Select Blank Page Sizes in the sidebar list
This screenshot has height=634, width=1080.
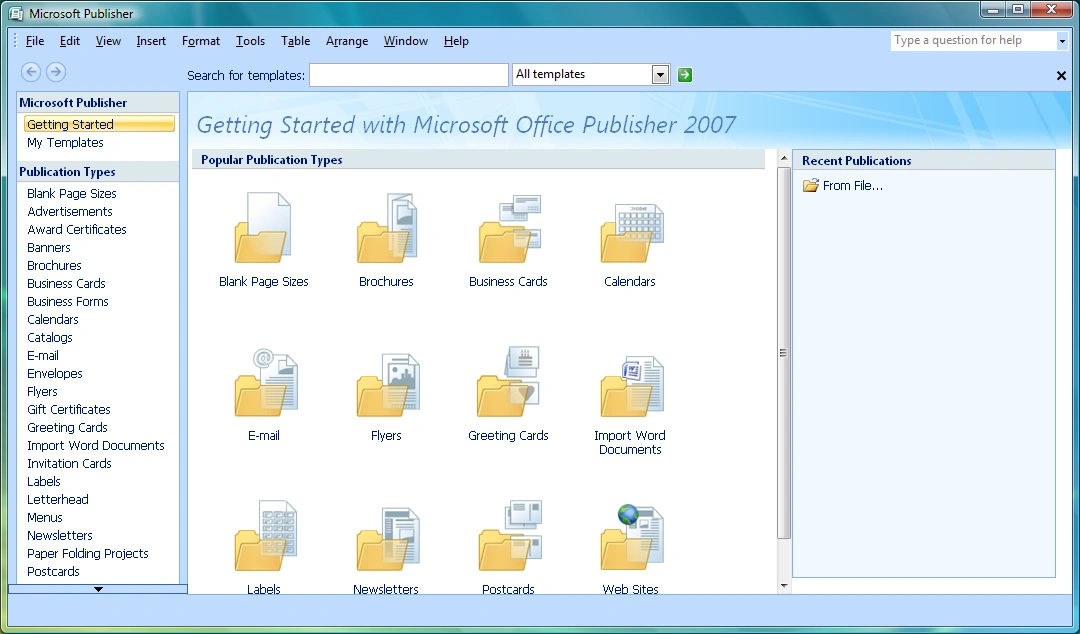click(72, 194)
